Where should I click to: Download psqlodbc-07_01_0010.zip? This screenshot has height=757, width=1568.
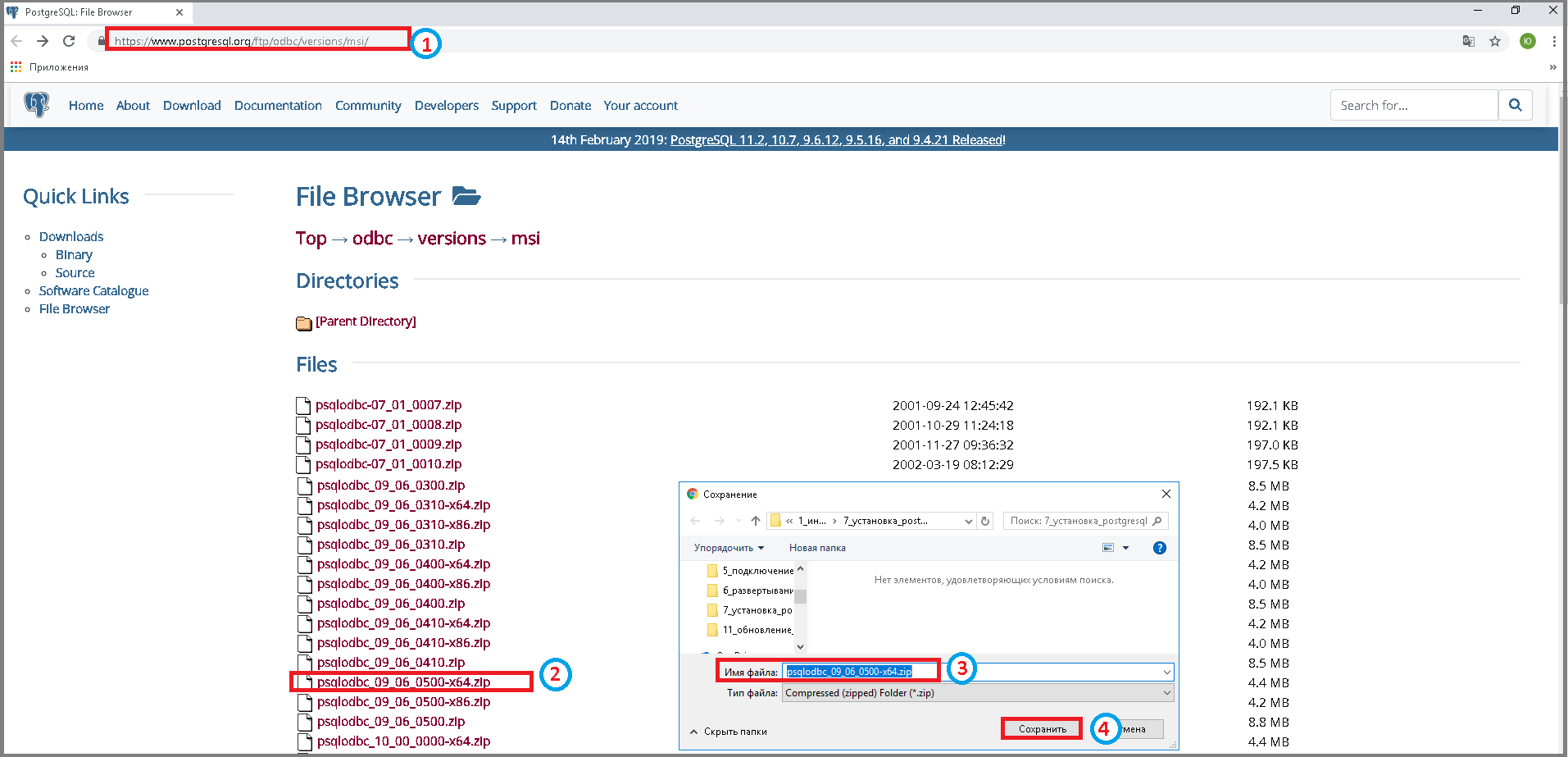389,464
